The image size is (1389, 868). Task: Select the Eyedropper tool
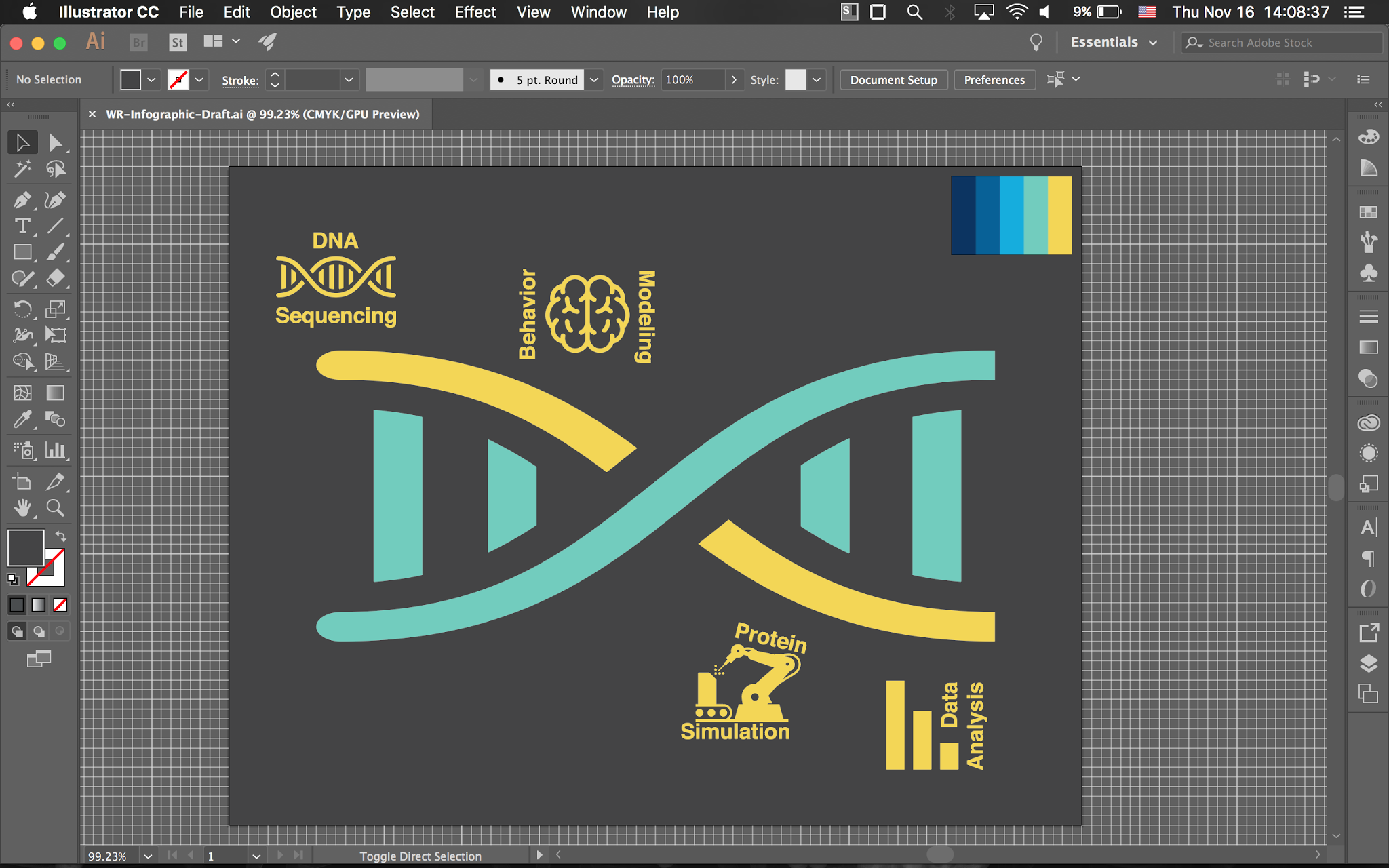coord(22,420)
